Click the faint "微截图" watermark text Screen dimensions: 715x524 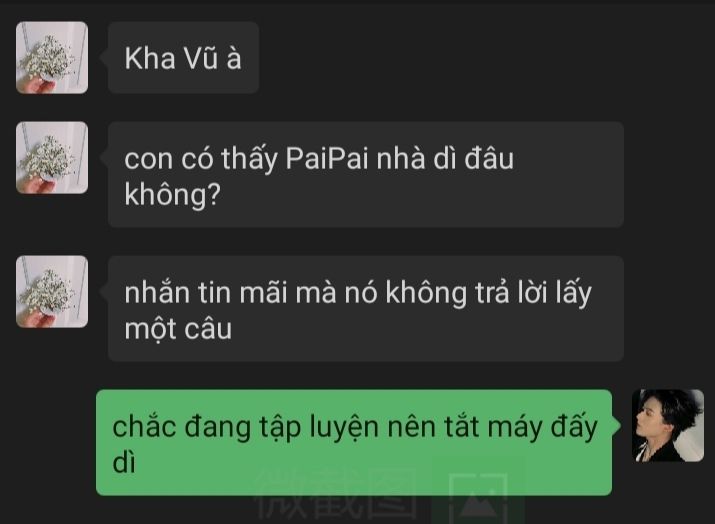[x=336, y=494]
